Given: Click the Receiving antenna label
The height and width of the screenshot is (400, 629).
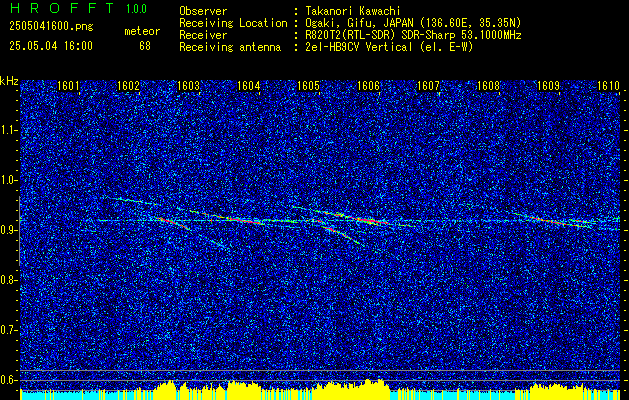Looking at the screenshot, I should 230,47.
